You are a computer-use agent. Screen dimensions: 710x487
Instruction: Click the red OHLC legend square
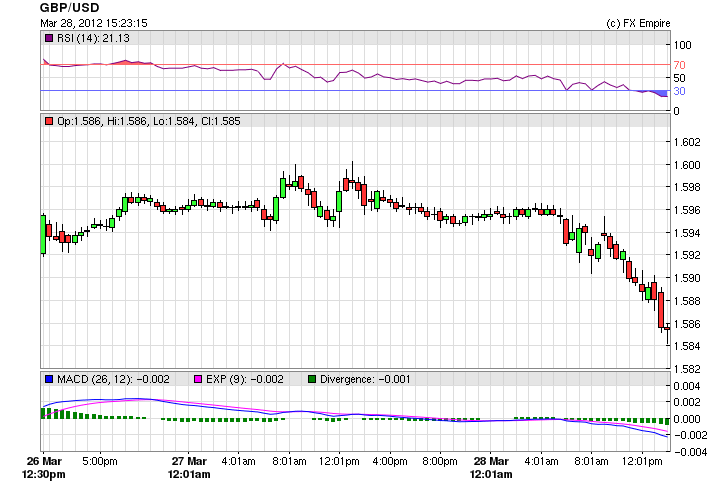47,121
